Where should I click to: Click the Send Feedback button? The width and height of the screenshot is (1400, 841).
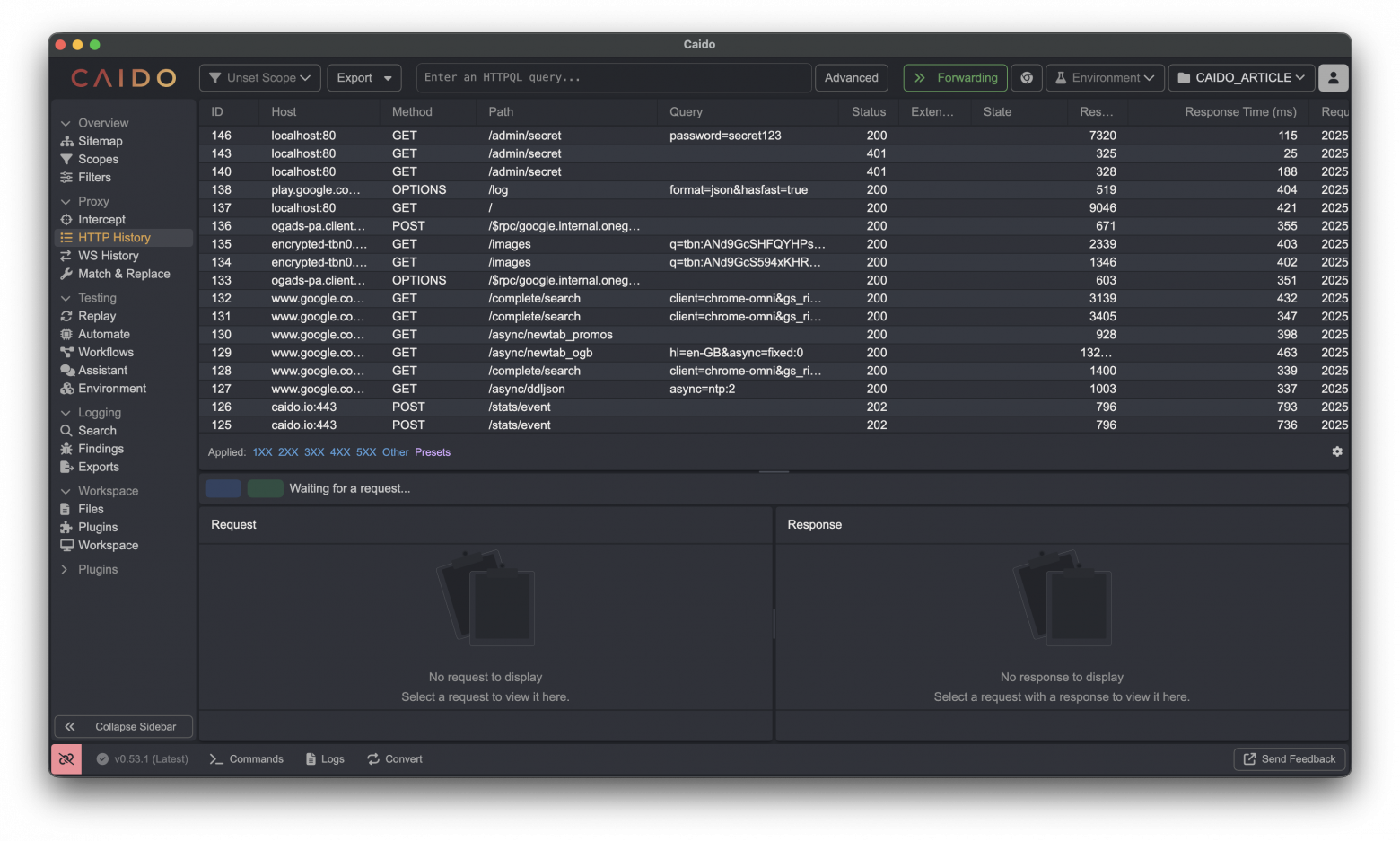1289,759
